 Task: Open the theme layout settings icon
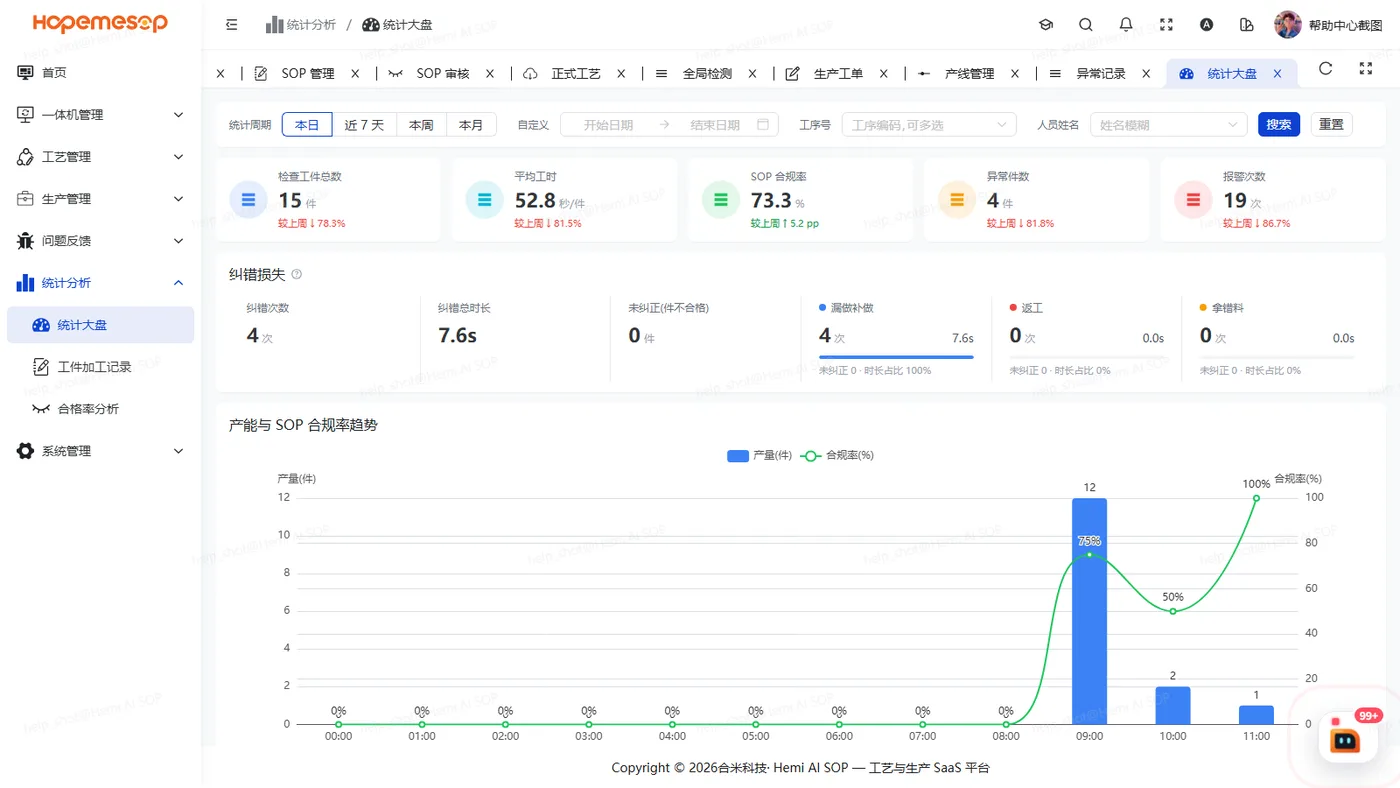1246,25
